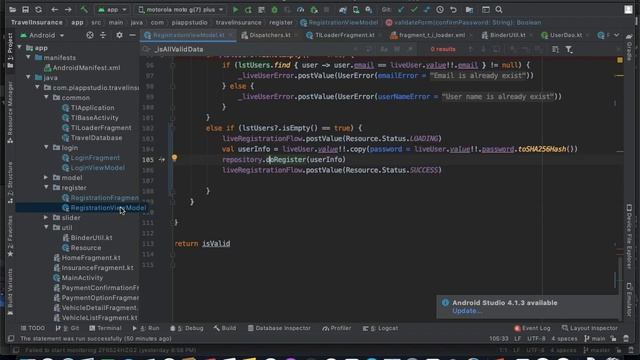This screenshot has height=360, width=640.
Task: Collapse the common package
Action: click(46, 98)
